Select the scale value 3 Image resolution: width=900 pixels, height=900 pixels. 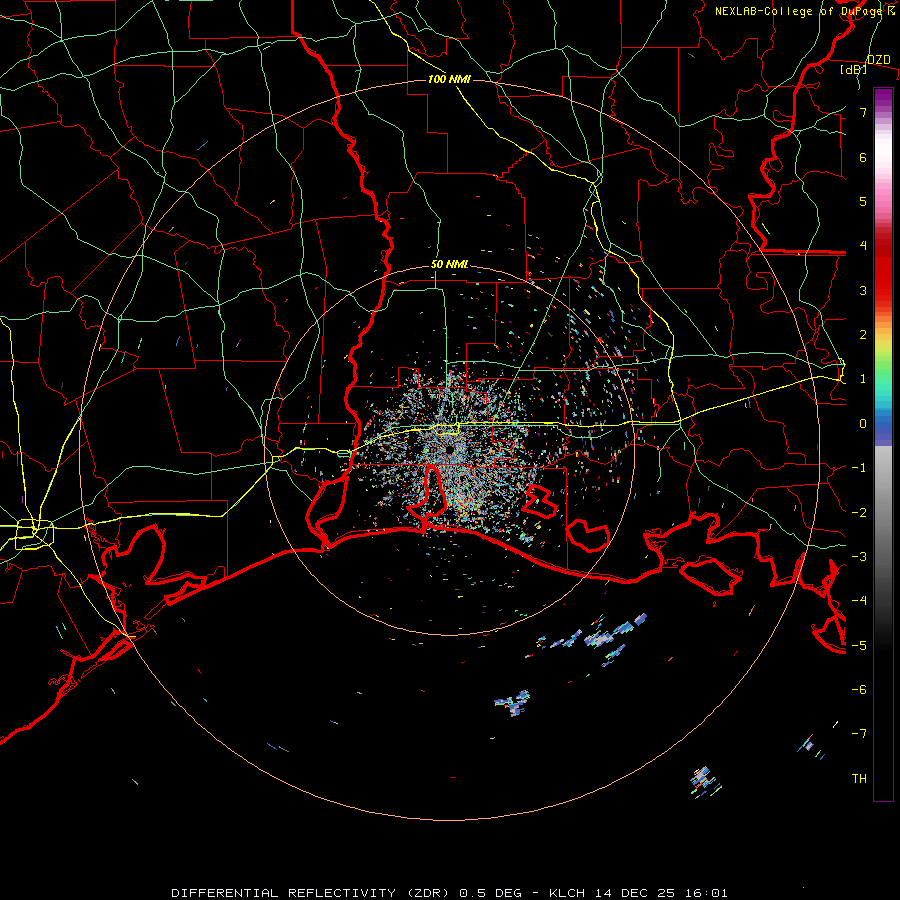(863, 290)
